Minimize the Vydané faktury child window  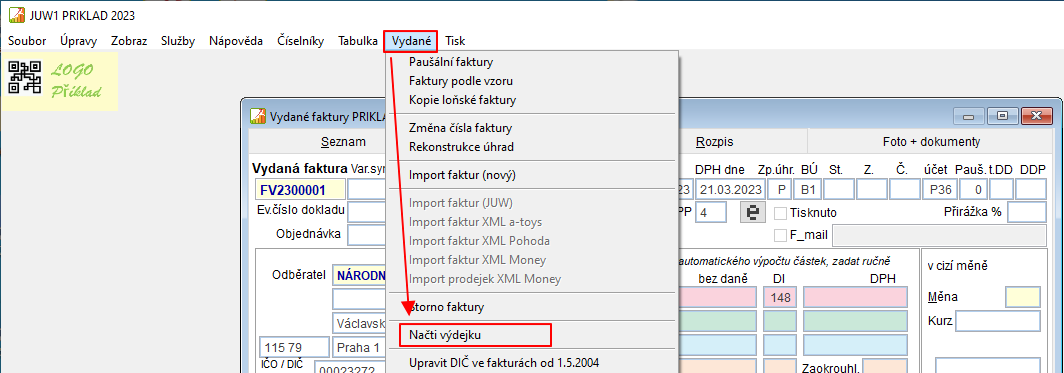[x=969, y=116]
